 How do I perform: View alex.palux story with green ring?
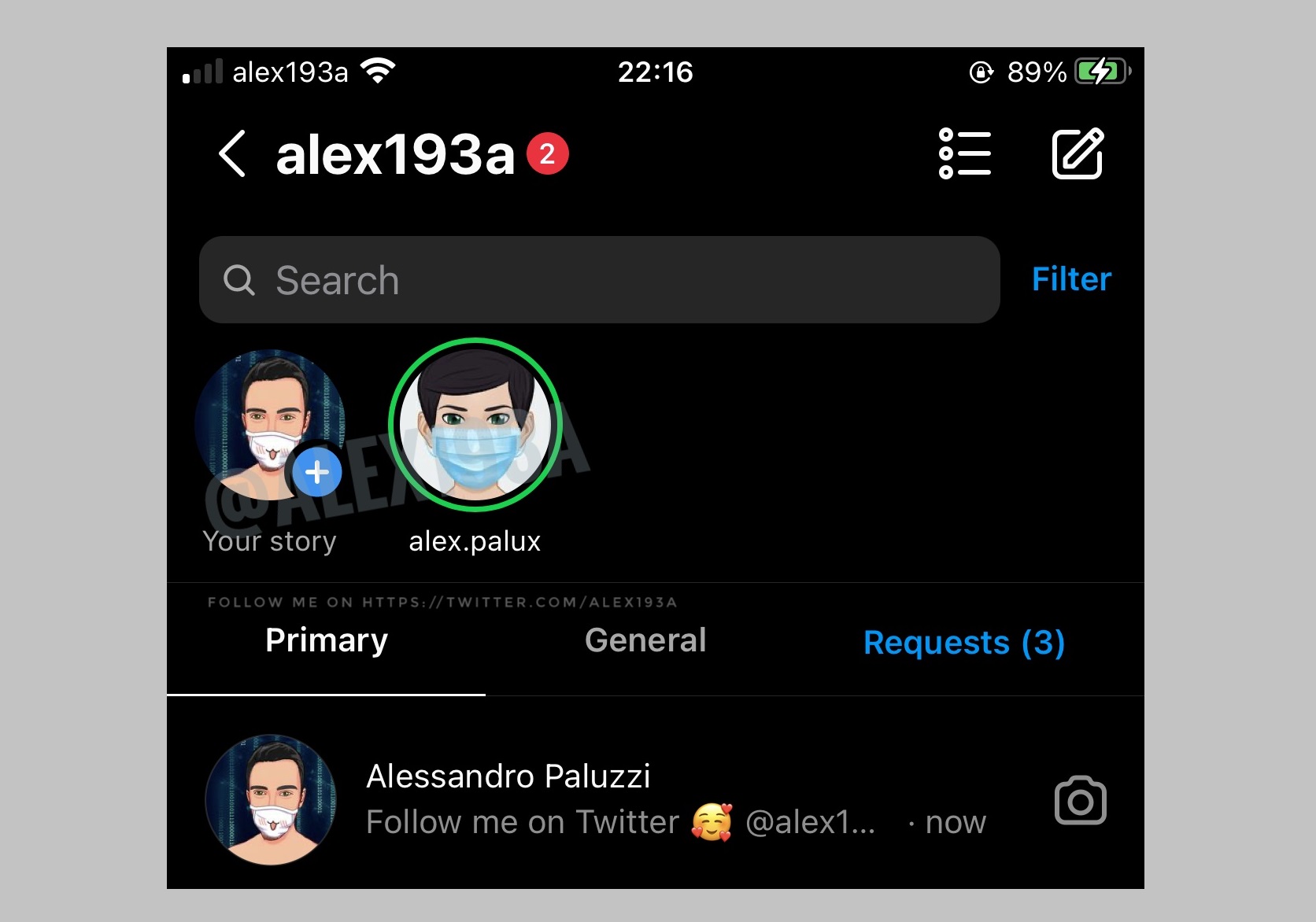pos(475,425)
